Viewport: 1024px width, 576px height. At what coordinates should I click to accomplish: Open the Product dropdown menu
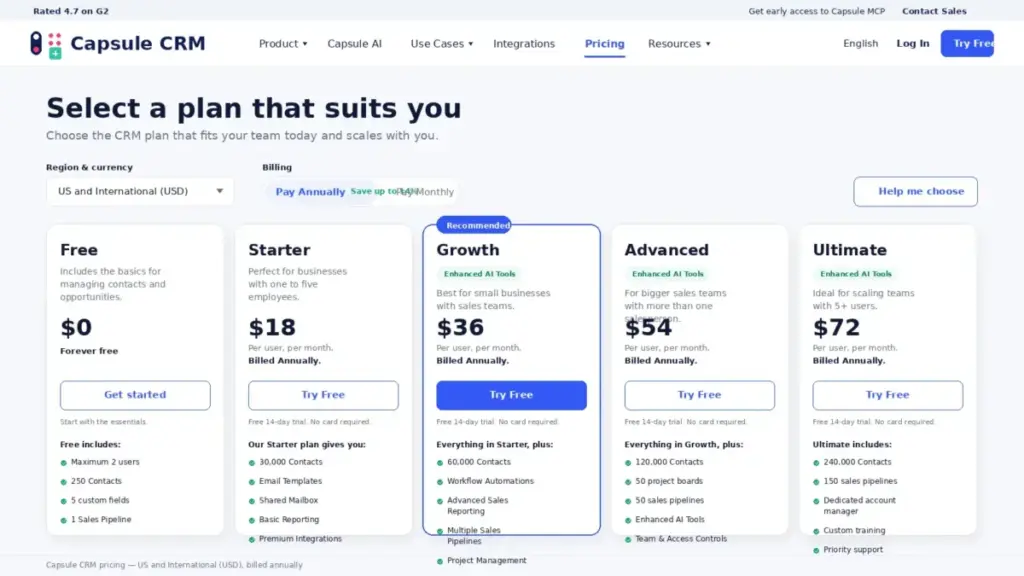(283, 44)
